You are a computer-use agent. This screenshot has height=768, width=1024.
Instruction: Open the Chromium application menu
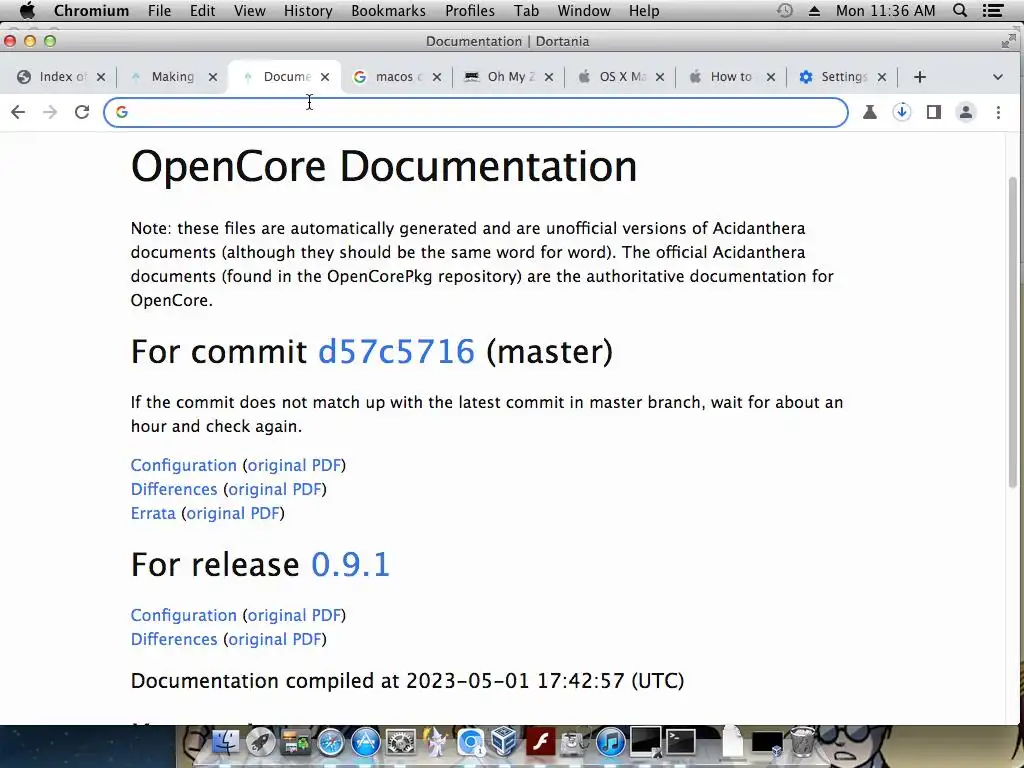(91, 10)
